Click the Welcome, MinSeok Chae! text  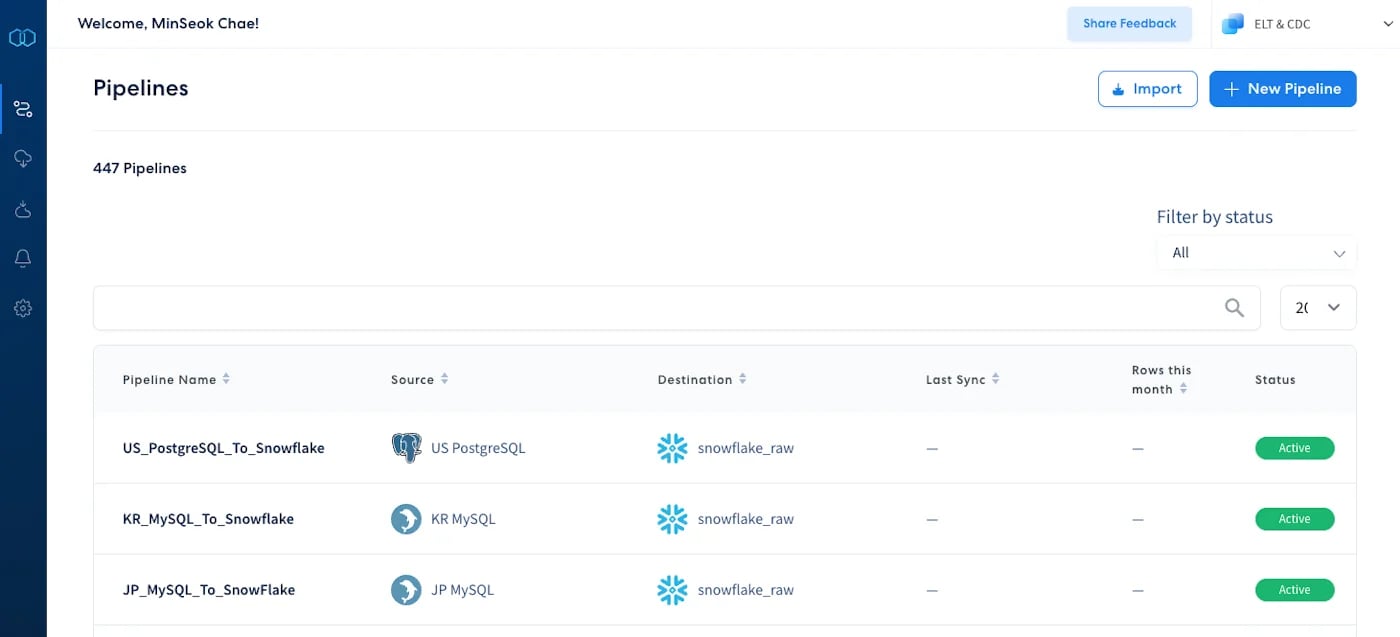pyautogui.click(x=168, y=23)
